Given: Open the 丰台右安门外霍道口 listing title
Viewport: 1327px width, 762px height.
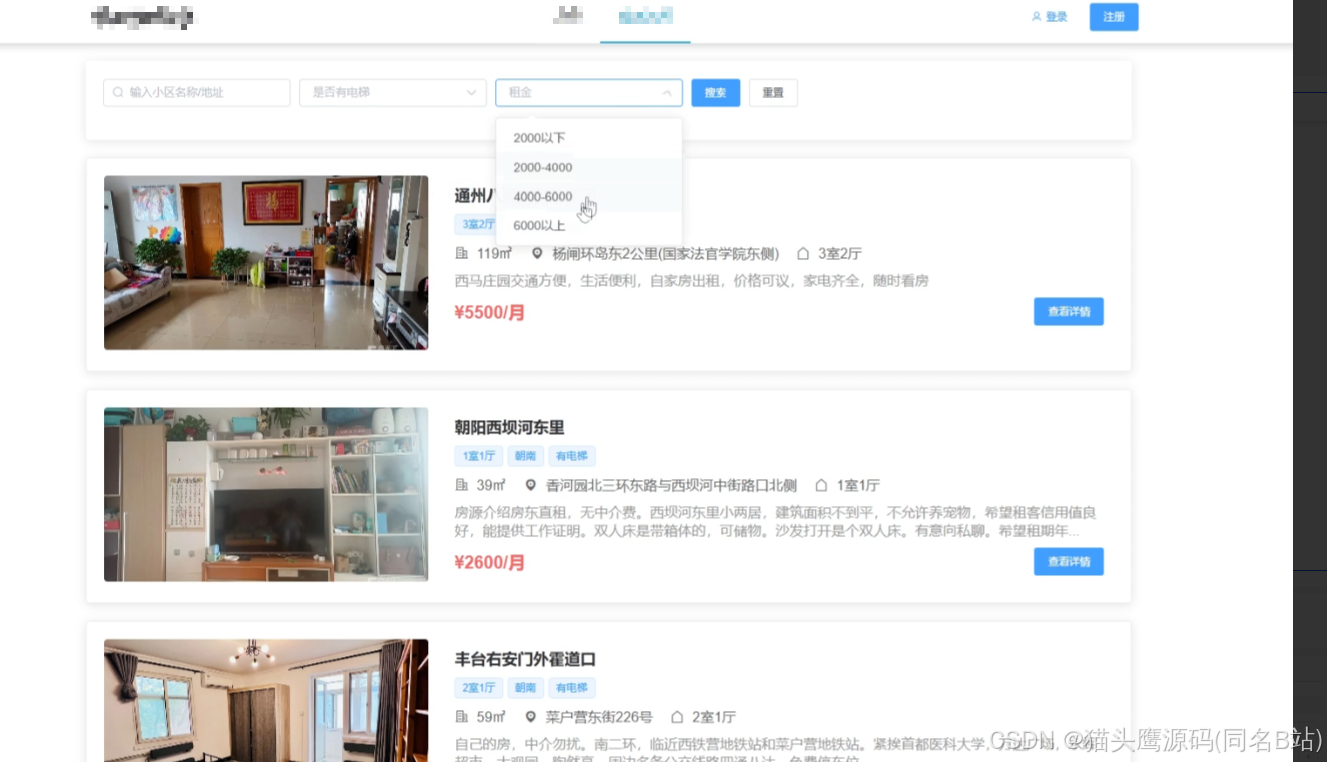Looking at the screenshot, I should click(525, 660).
